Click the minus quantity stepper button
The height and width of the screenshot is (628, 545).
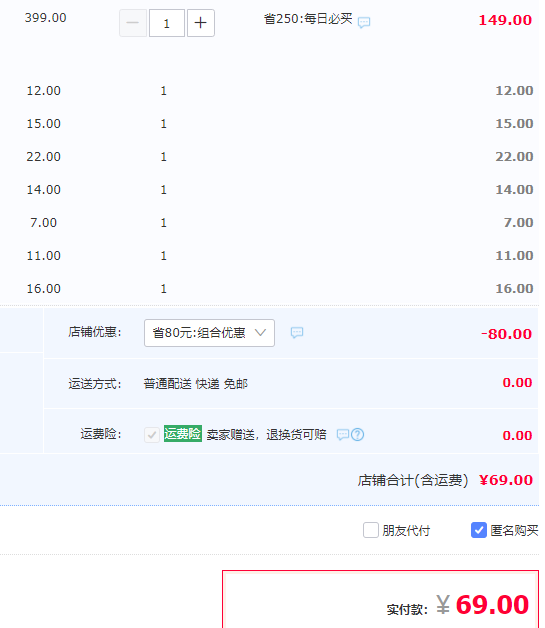coord(133,23)
